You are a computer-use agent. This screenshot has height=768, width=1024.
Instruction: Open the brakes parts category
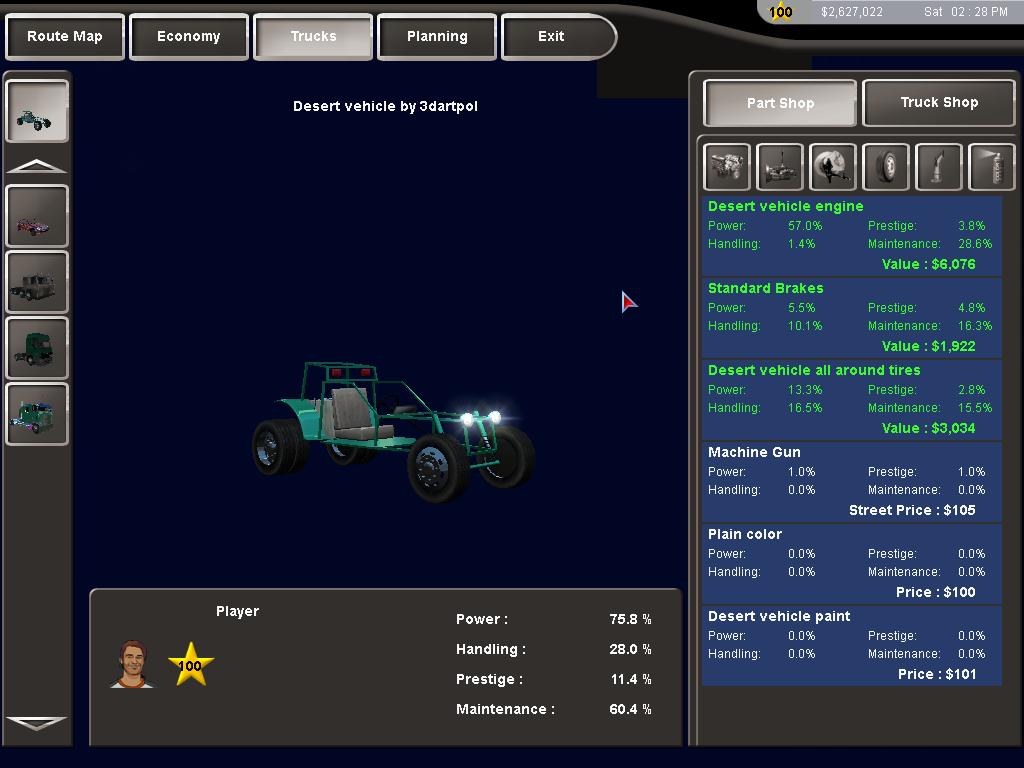click(833, 167)
